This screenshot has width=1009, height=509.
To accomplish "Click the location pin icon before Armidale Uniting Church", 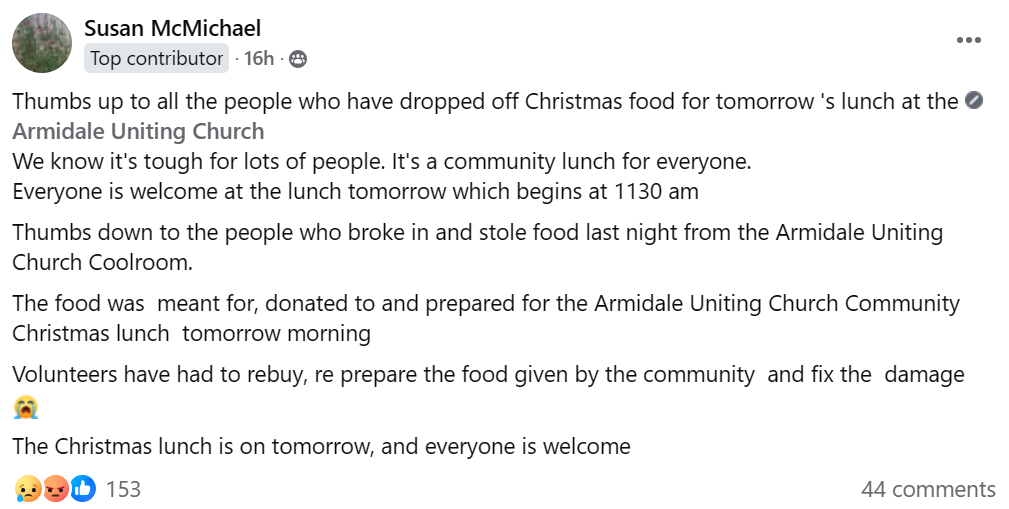I will (974, 100).
